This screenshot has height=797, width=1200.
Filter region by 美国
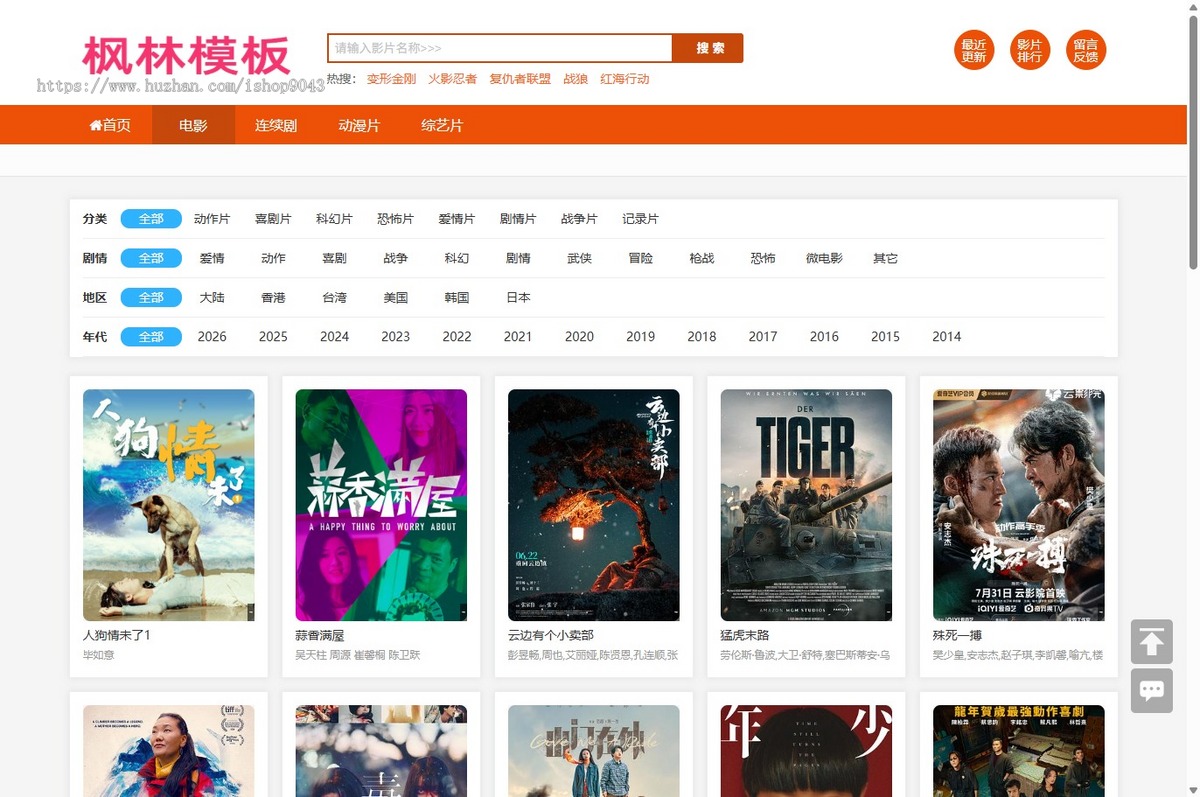click(396, 297)
